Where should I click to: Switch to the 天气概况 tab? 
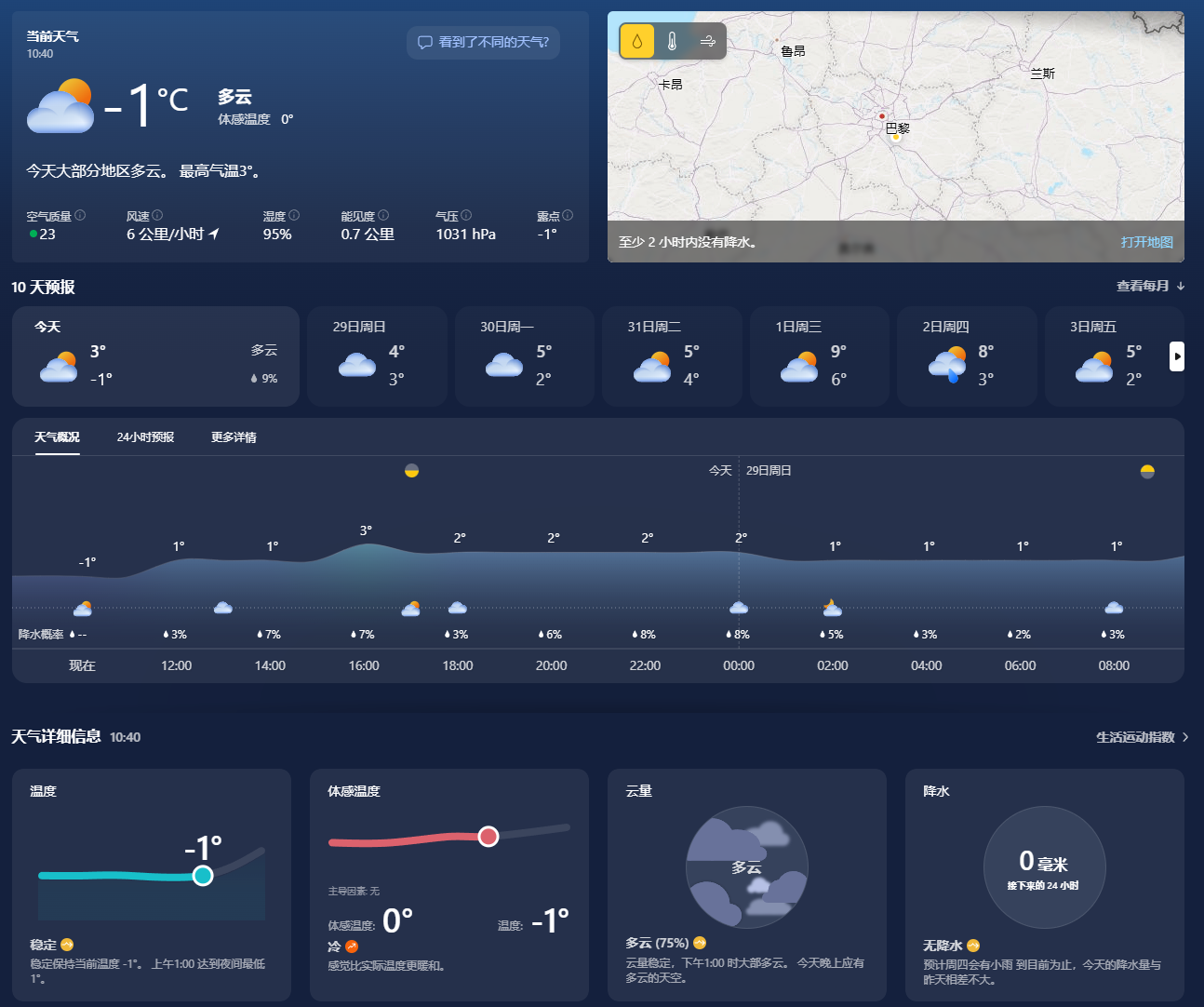point(57,436)
